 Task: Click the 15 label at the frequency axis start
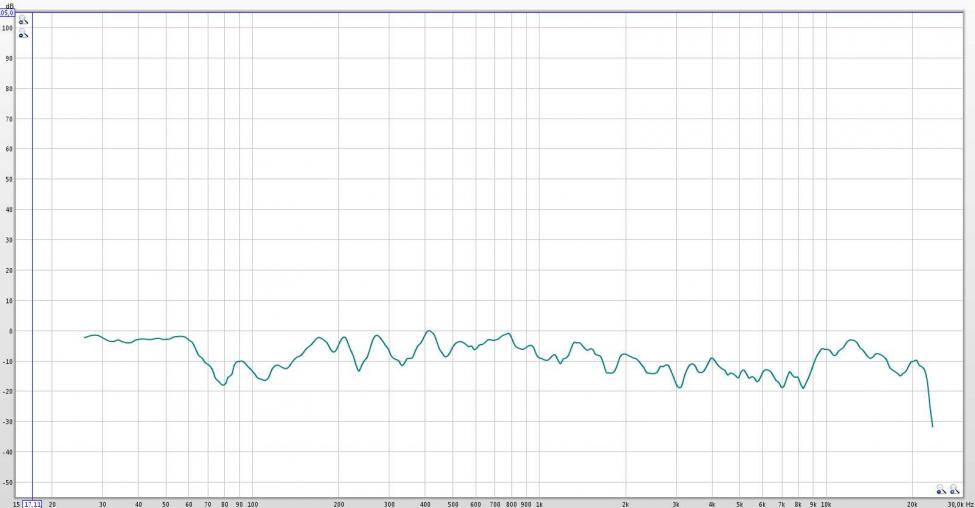point(17,504)
